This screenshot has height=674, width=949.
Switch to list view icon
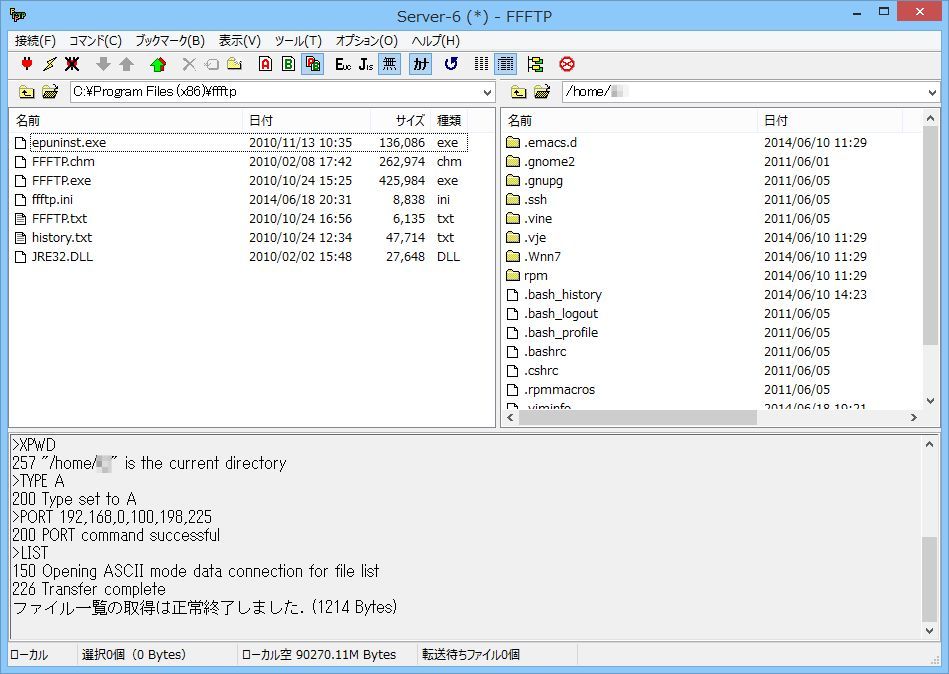(x=482, y=64)
